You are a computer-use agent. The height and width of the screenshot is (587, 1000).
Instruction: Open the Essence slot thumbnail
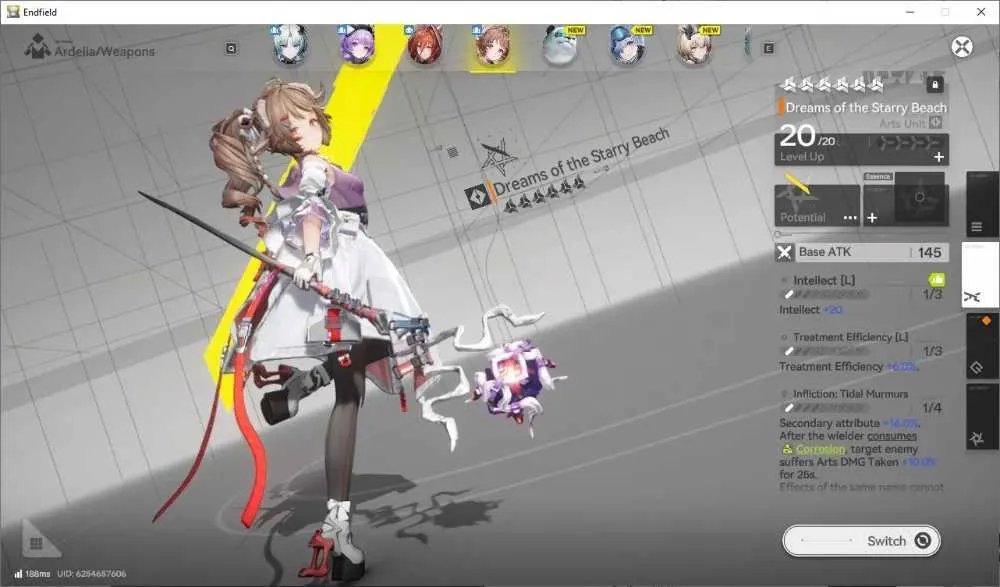tap(920, 198)
